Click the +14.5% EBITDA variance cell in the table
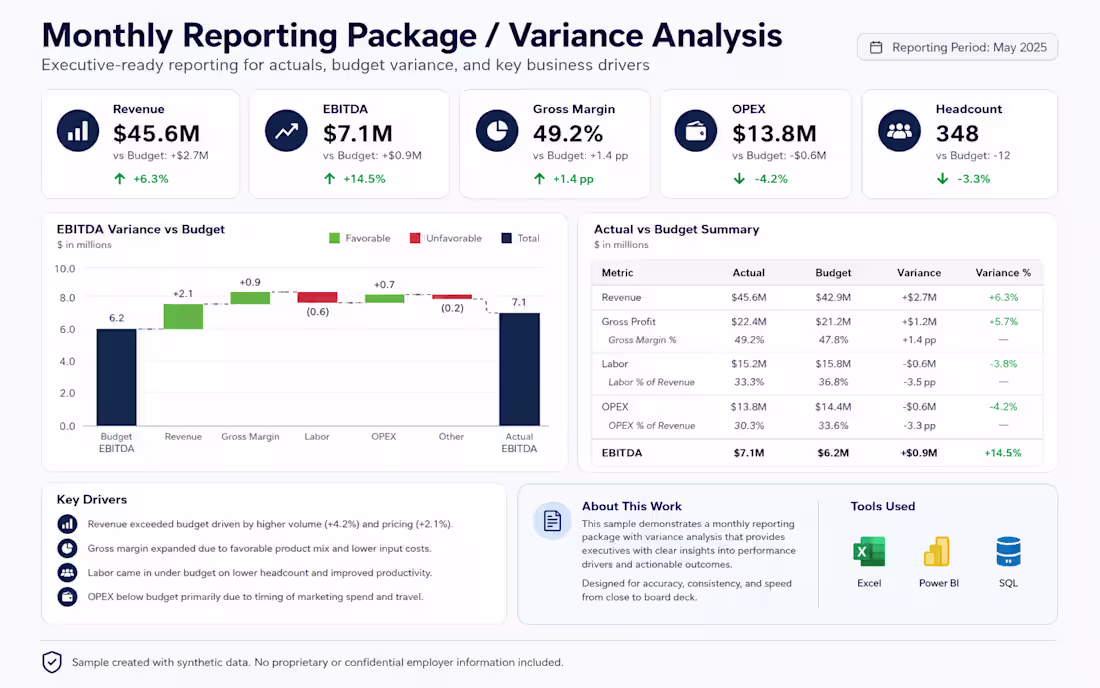The width and height of the screenshot is (1100, 688). (x=1003, y=453)
